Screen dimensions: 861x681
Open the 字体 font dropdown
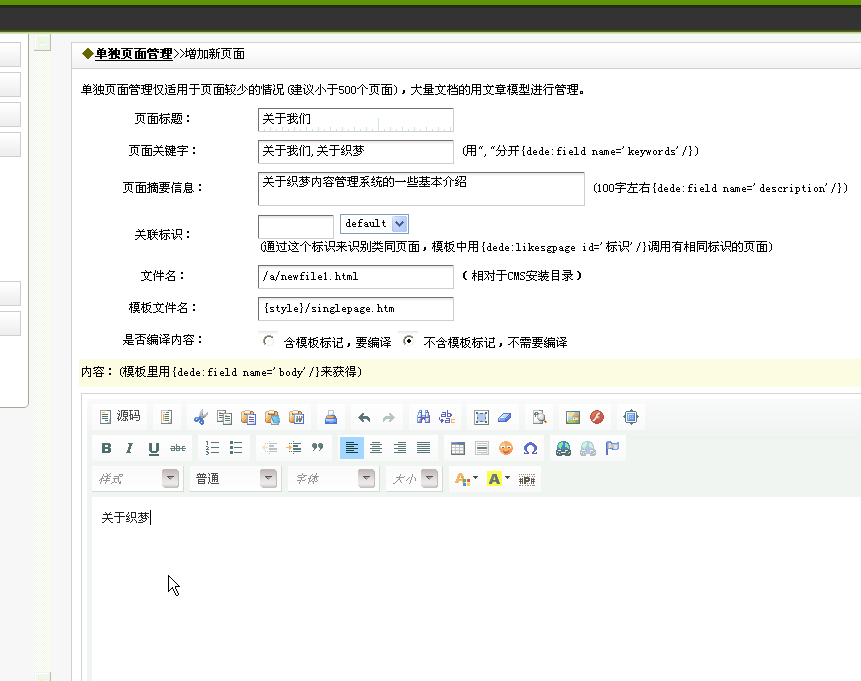click(x=332, y=479)
